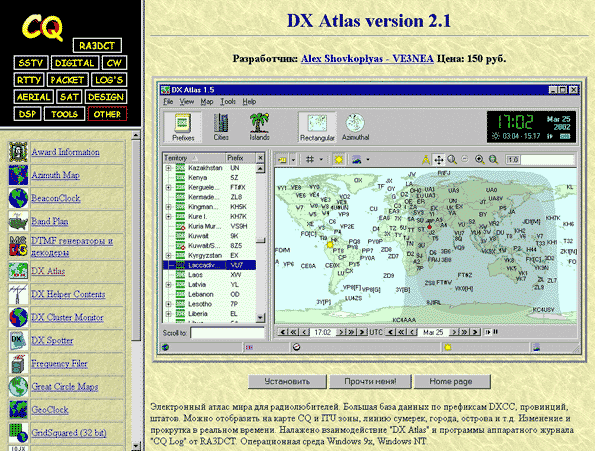The image size is (595, 451).
Task: Open the View menu
Action: [x=187, y=102]
